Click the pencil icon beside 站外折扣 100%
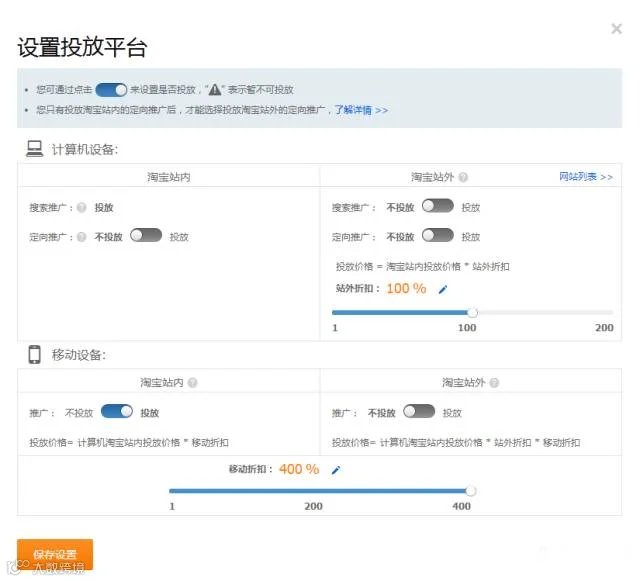This screenshot has width=640, height=581. (443, 289)
